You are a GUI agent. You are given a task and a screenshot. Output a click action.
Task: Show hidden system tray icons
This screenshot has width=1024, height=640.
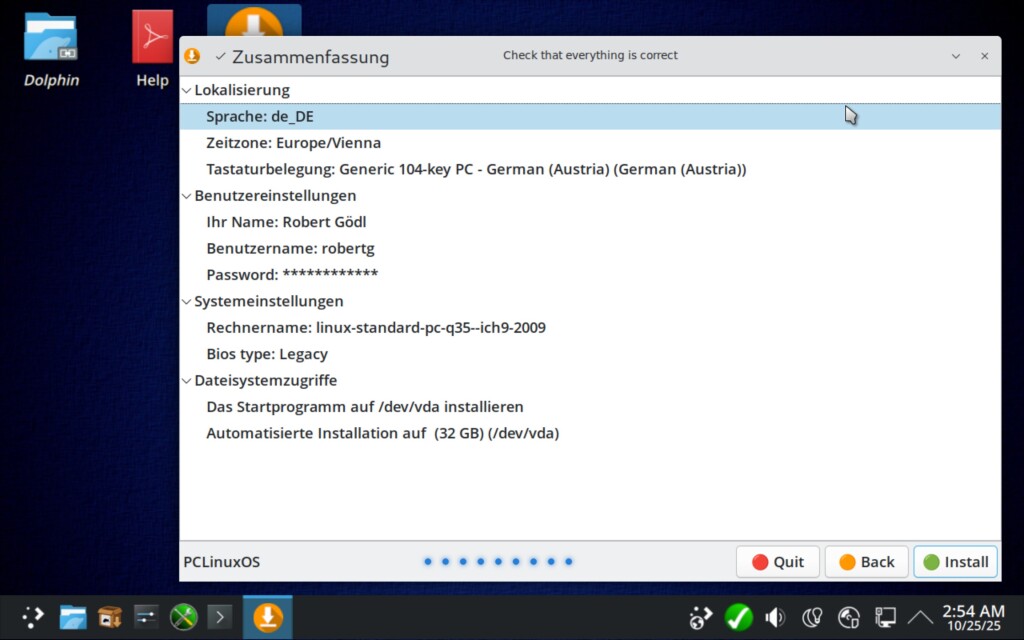(x=920, y=618)
